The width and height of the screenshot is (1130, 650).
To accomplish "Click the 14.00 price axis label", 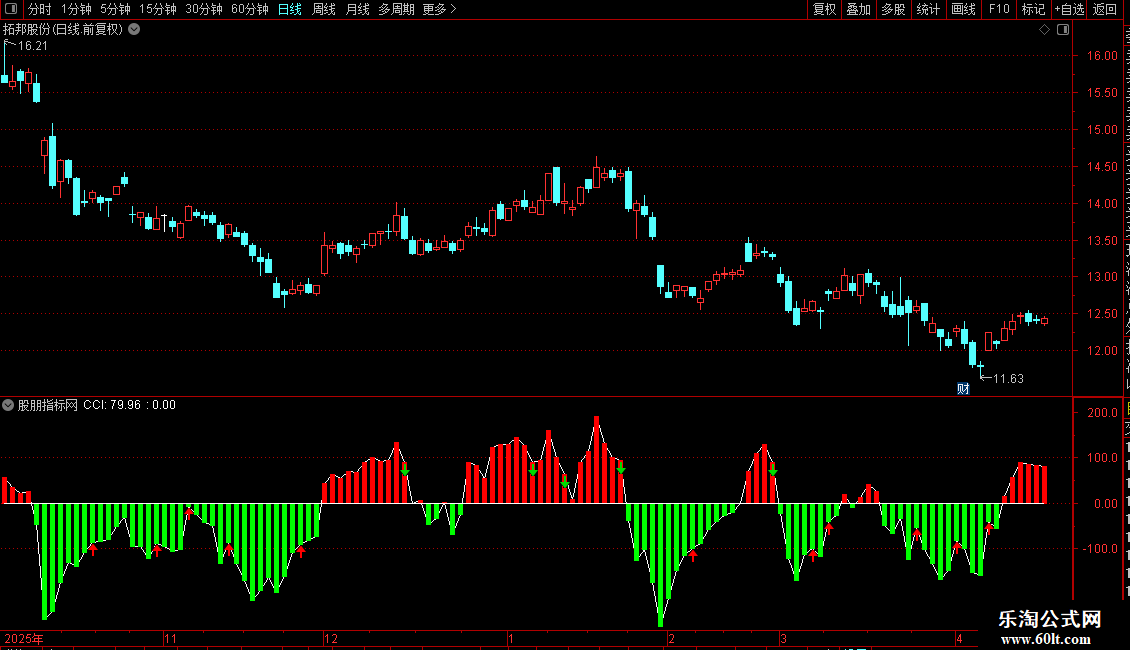I will (x=1102, y=204).
